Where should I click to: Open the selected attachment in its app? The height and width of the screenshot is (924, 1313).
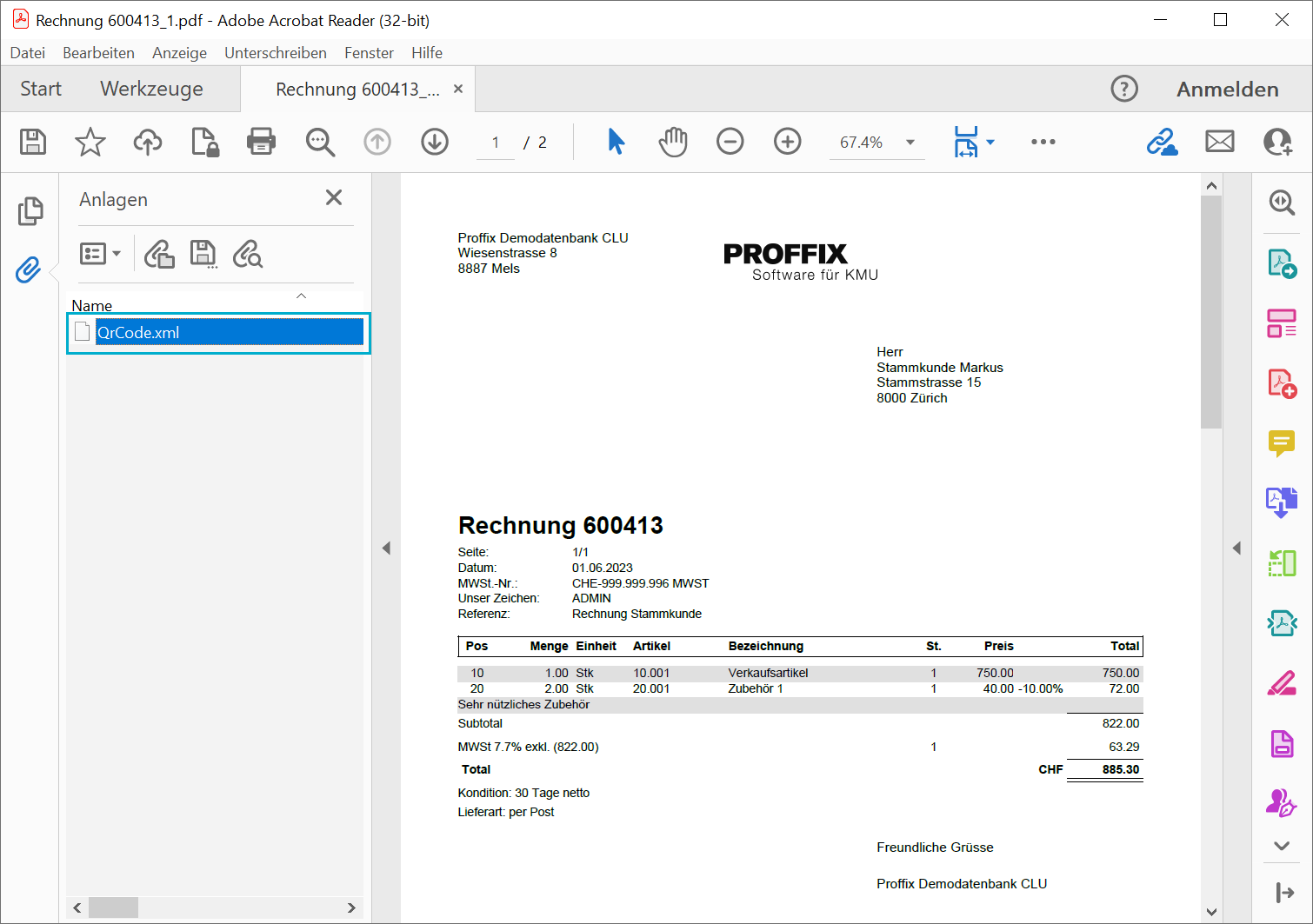(159, 254)
